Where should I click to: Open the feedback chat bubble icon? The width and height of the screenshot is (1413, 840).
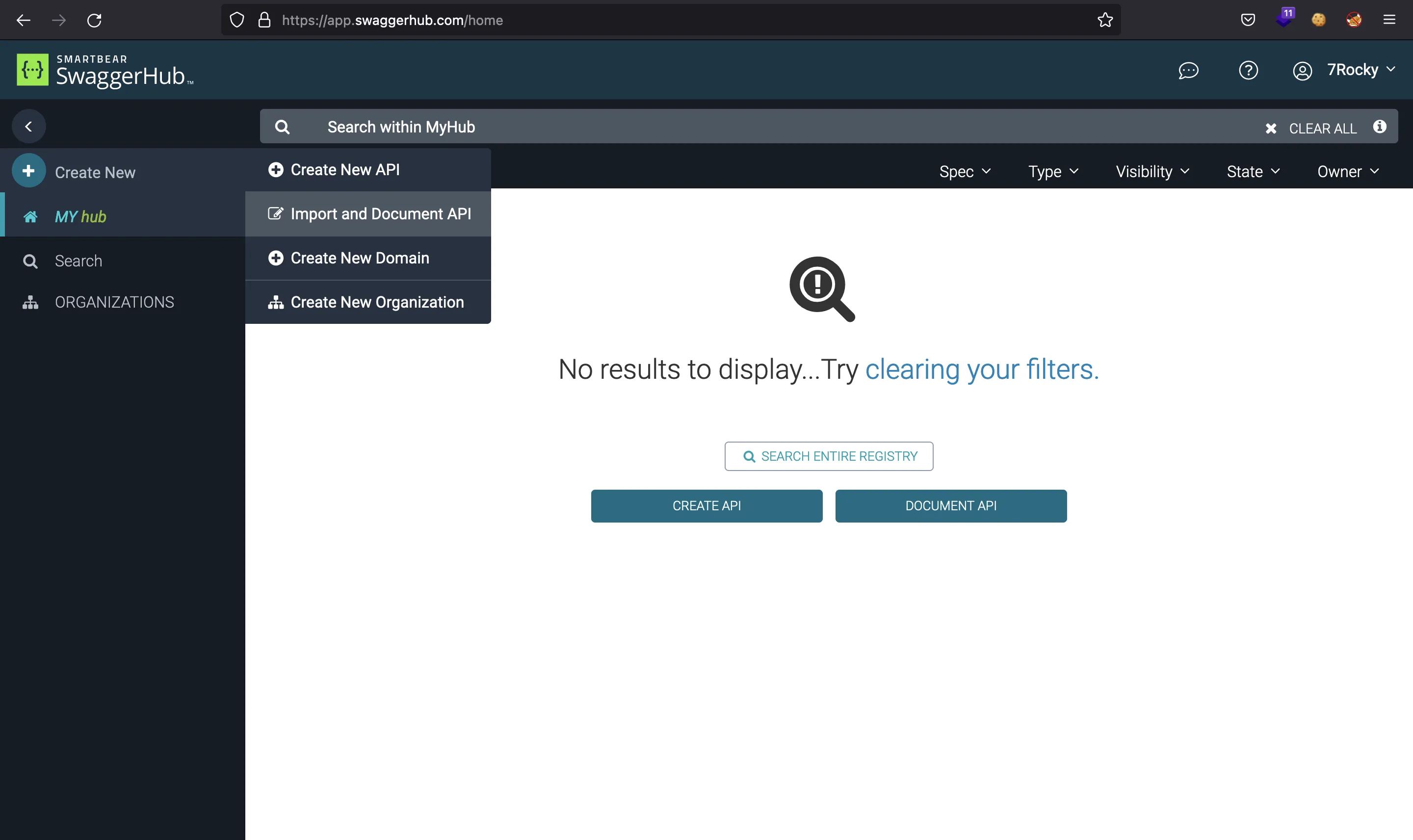tap(1188, 71)
